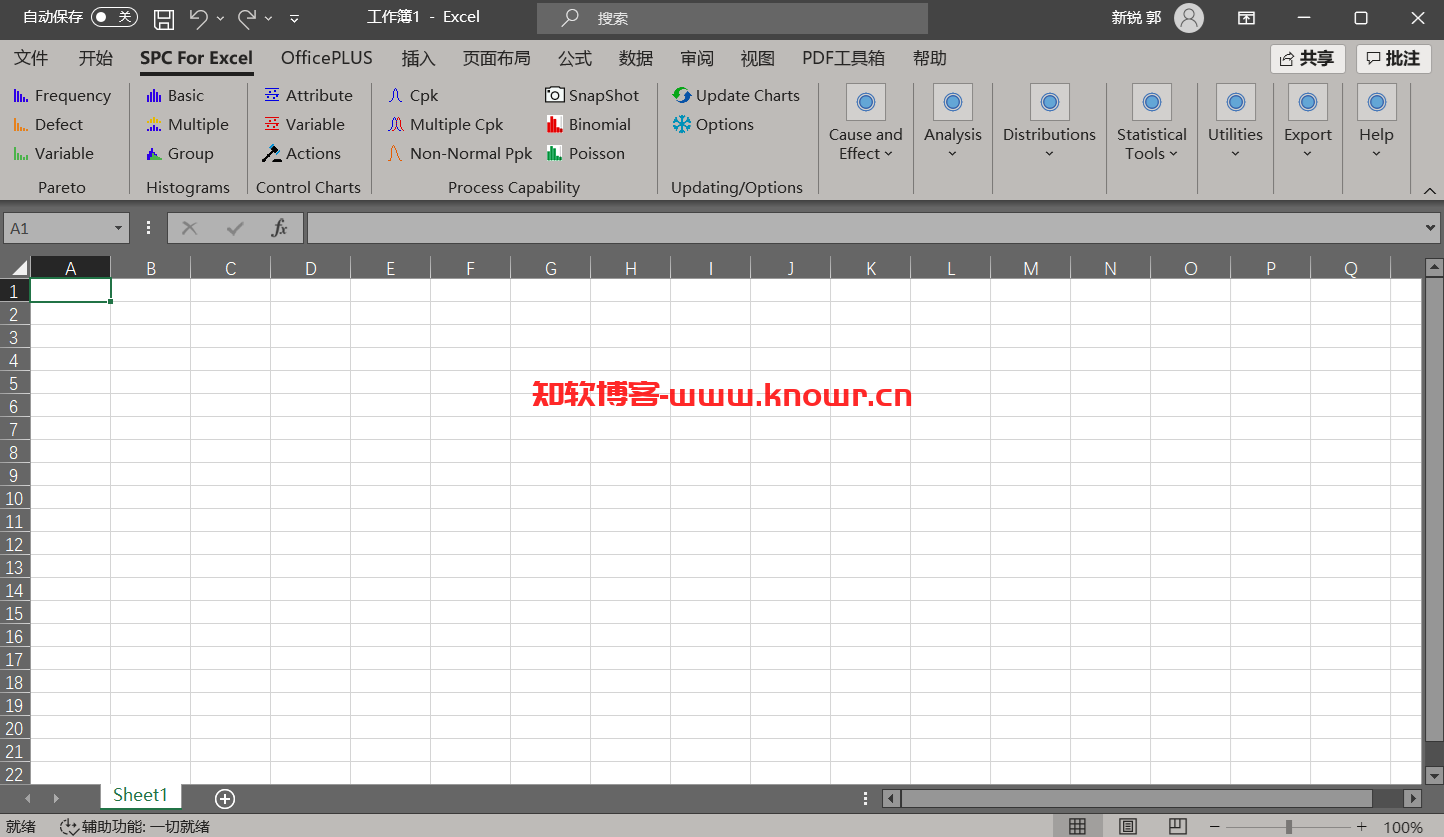Open Variable control charts
Viewport: 1444px width, 837px height.
[x=304, y=124]
